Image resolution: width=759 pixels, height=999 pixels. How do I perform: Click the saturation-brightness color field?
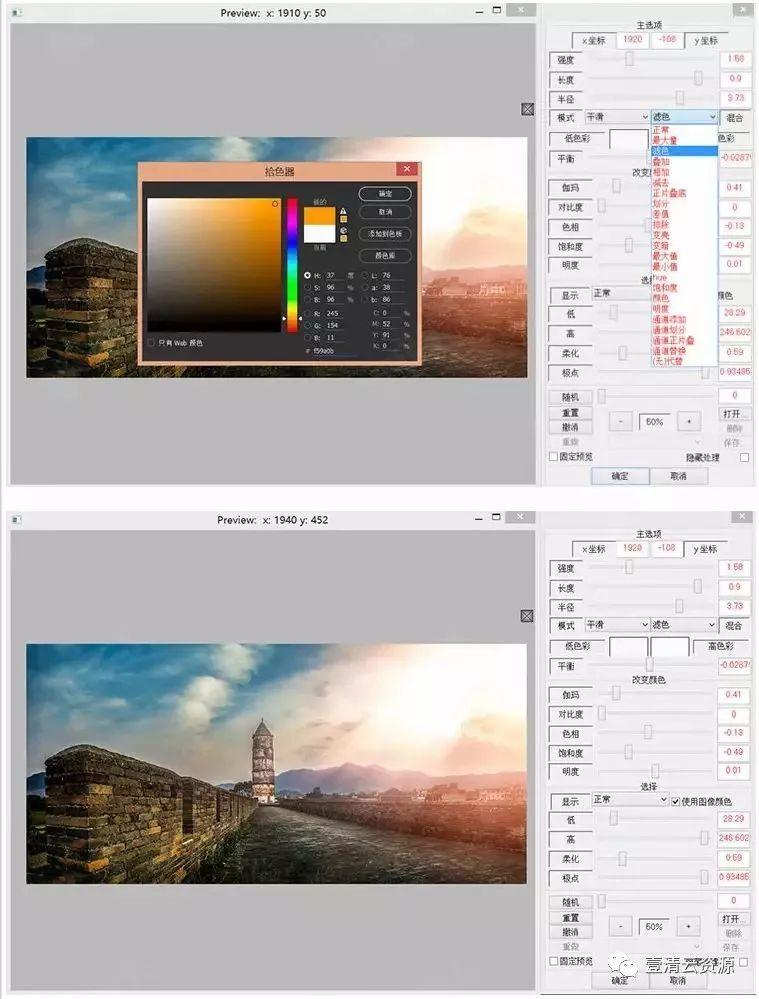213,264
